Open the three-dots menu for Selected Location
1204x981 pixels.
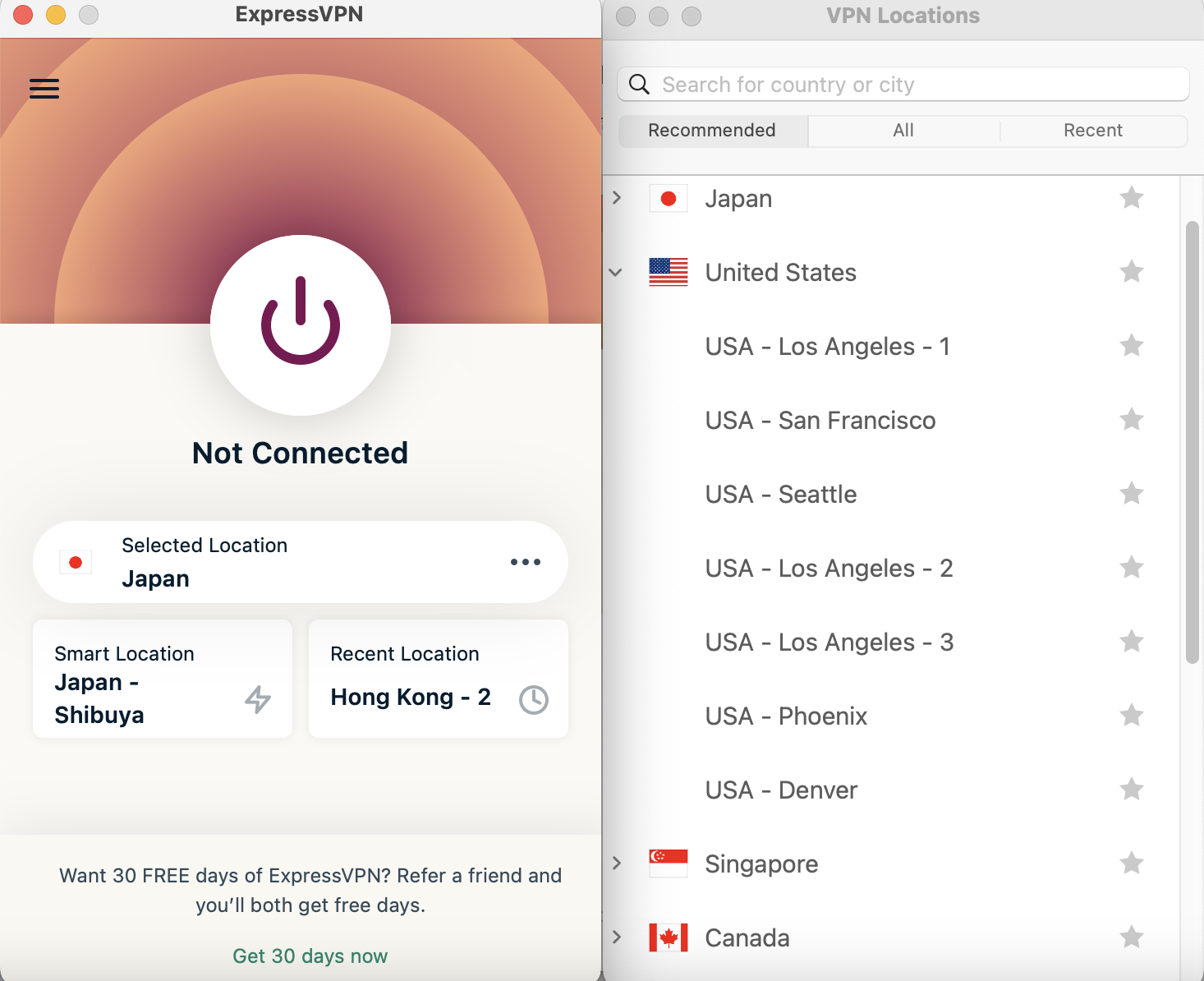526,562
